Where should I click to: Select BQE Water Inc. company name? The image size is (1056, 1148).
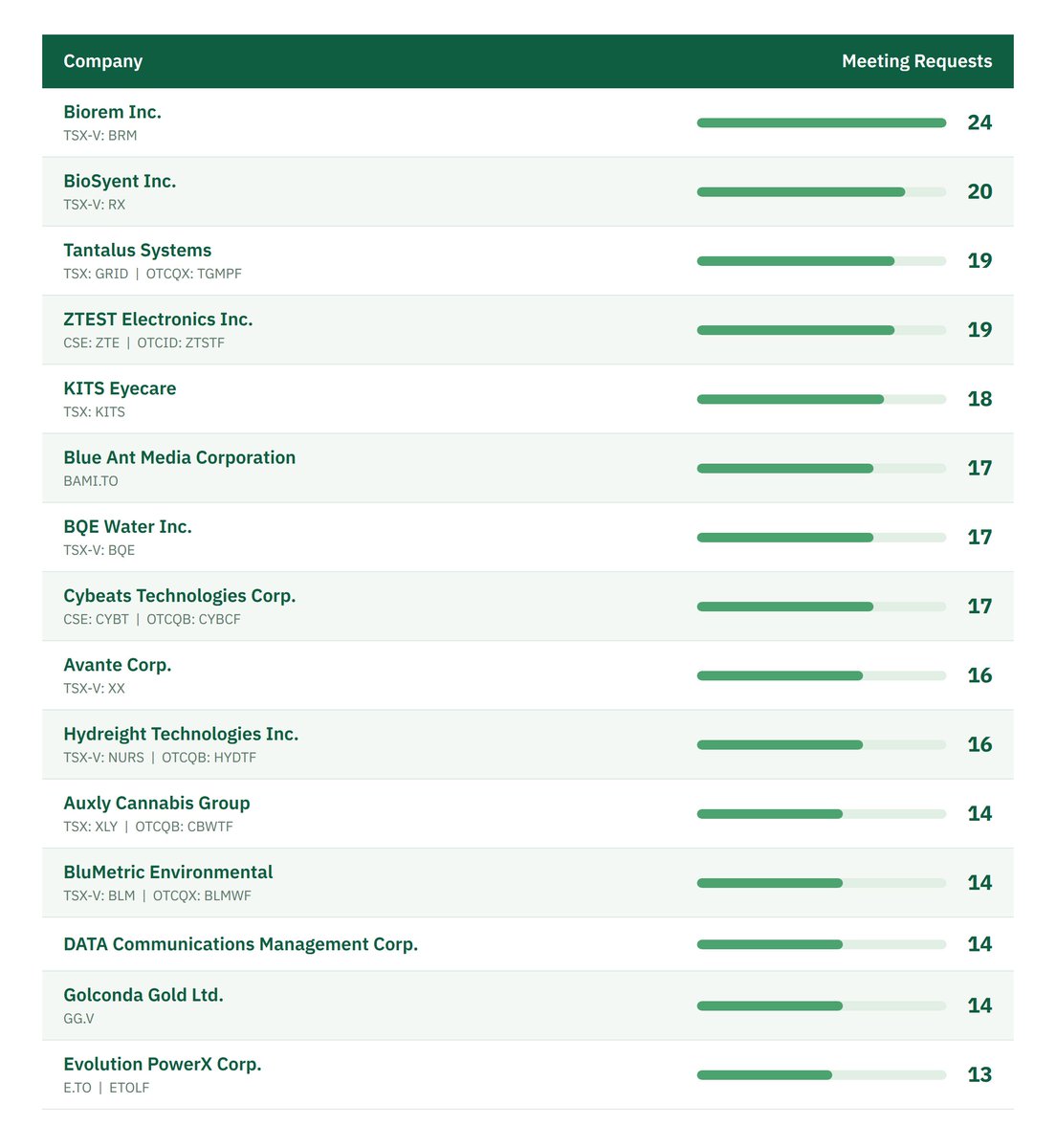point(127,526)
